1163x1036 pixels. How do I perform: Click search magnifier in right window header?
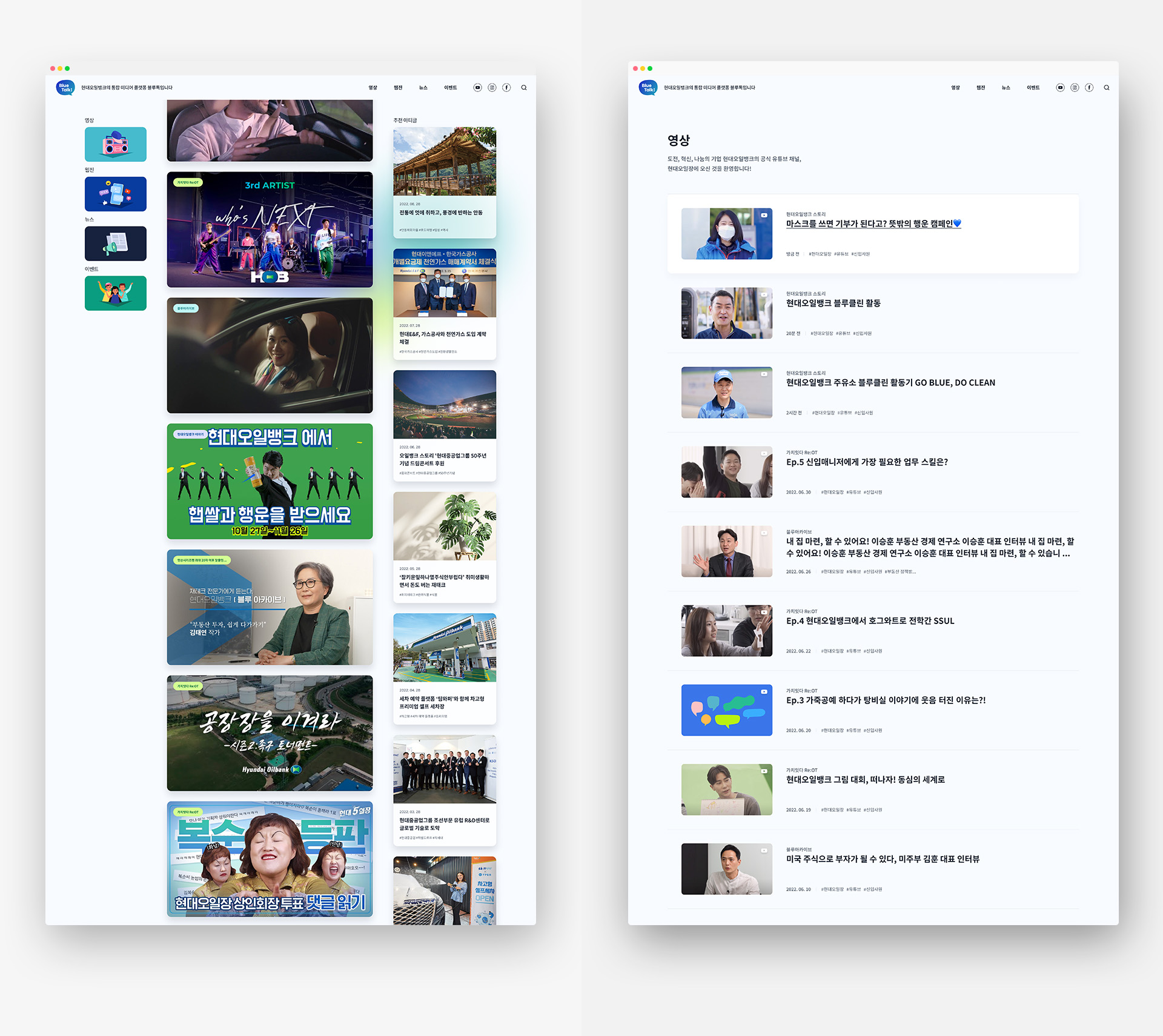(1107, 88)
